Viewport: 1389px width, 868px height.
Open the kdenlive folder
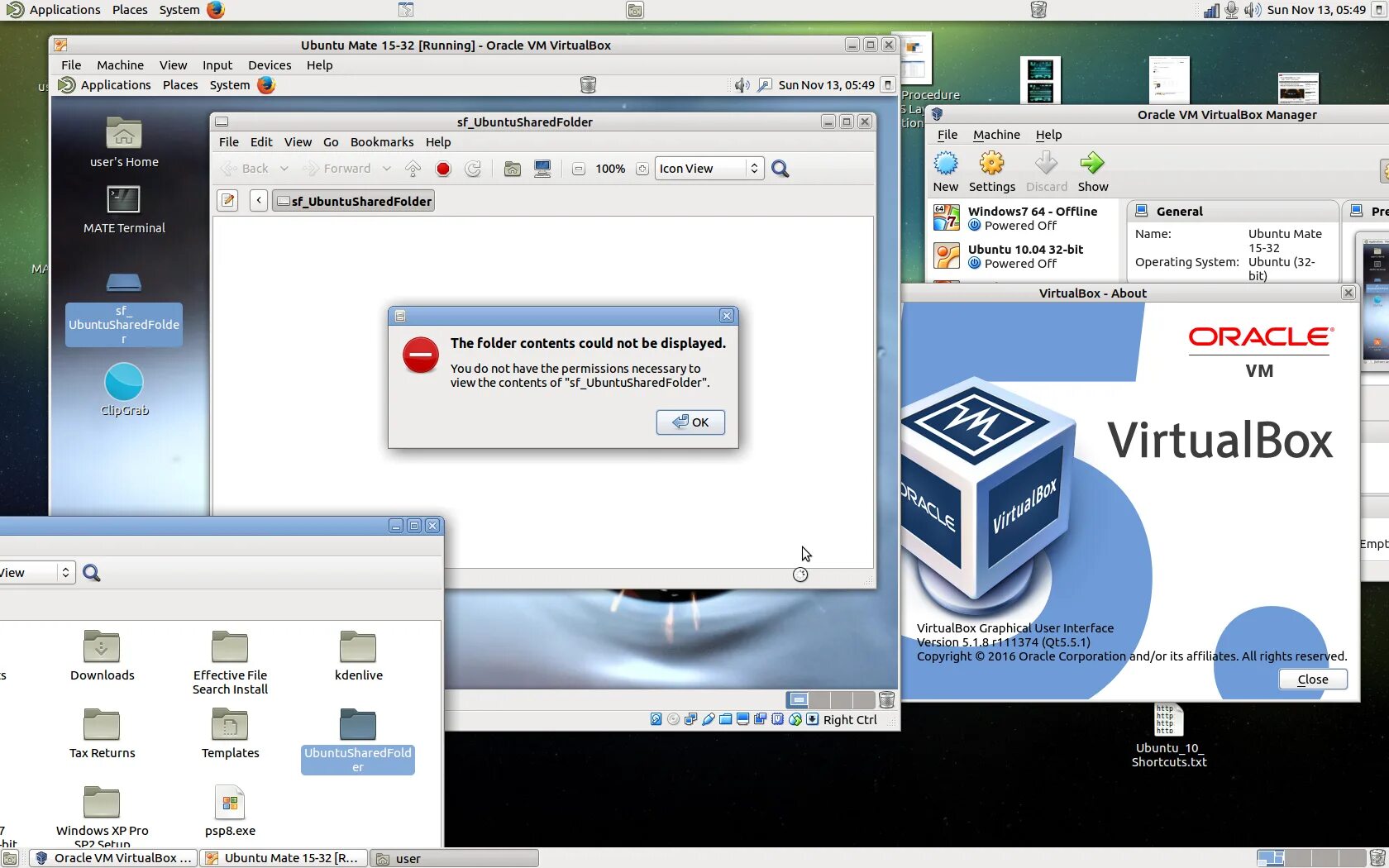pos(358,655)
